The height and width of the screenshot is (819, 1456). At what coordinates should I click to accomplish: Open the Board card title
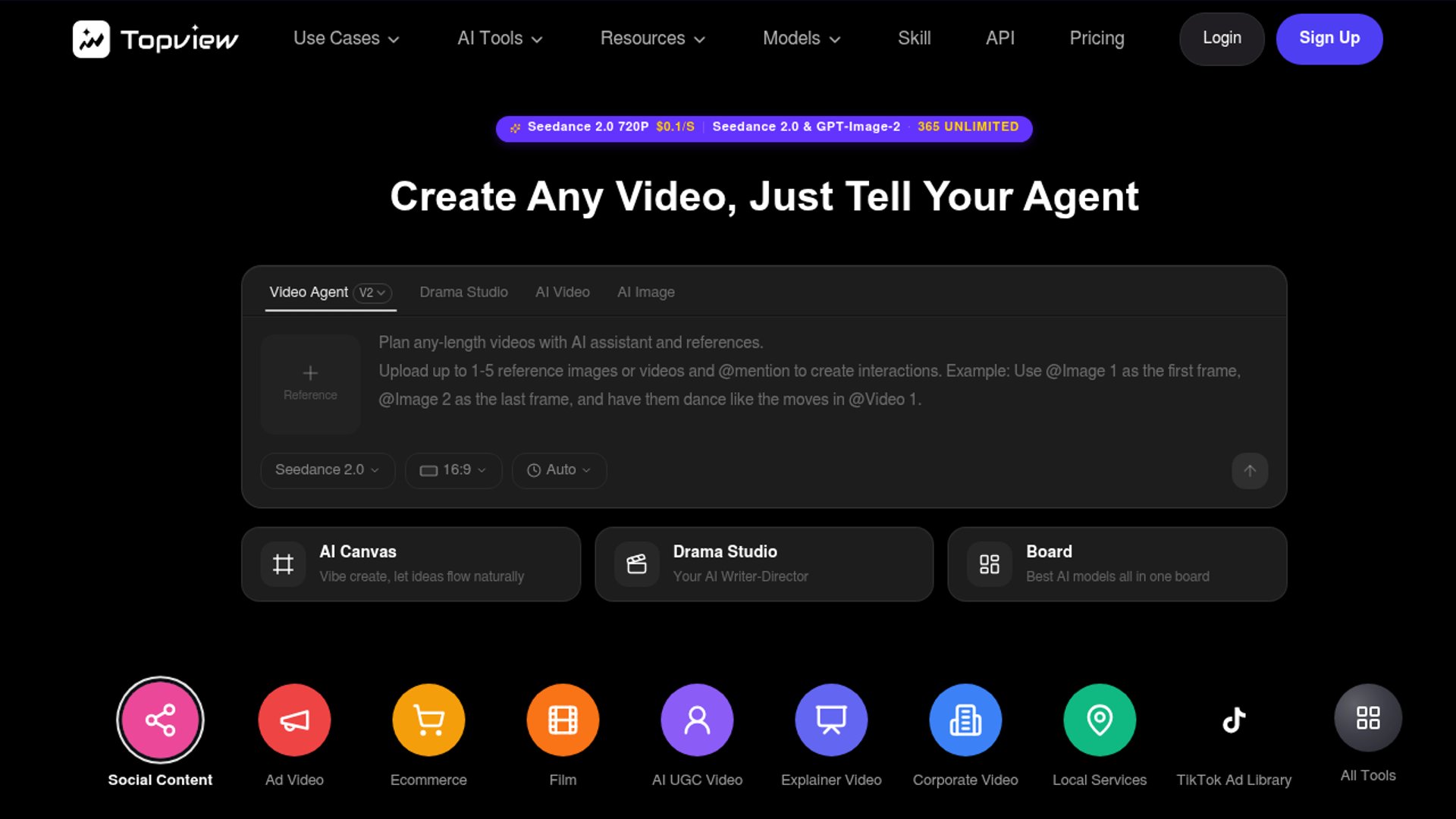click(1049, 552)
